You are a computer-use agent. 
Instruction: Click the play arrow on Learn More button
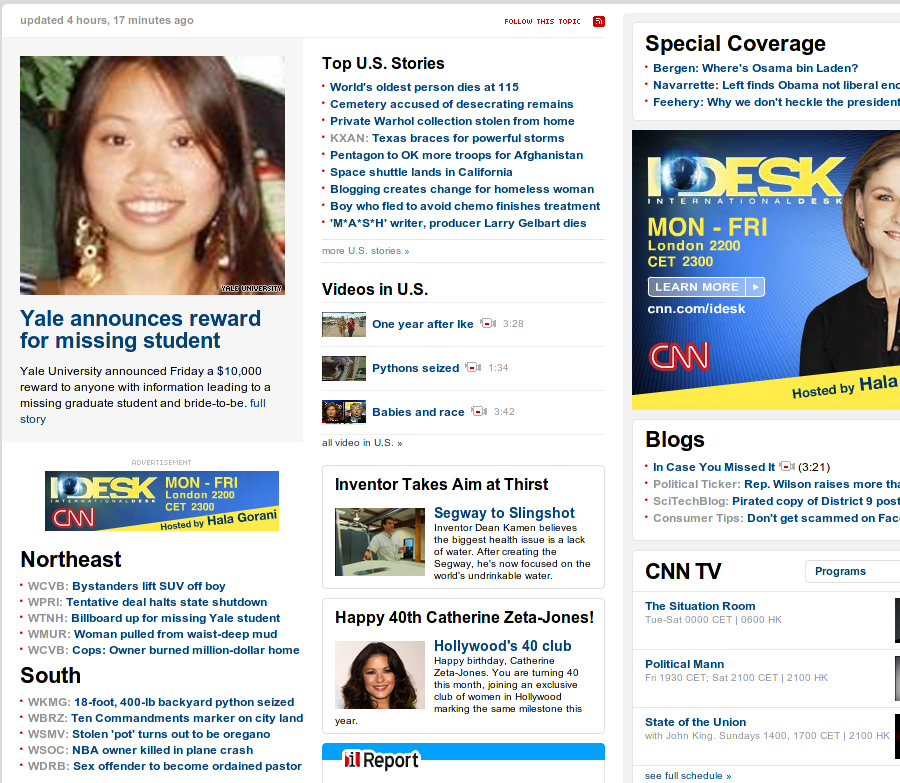(755, 287)
